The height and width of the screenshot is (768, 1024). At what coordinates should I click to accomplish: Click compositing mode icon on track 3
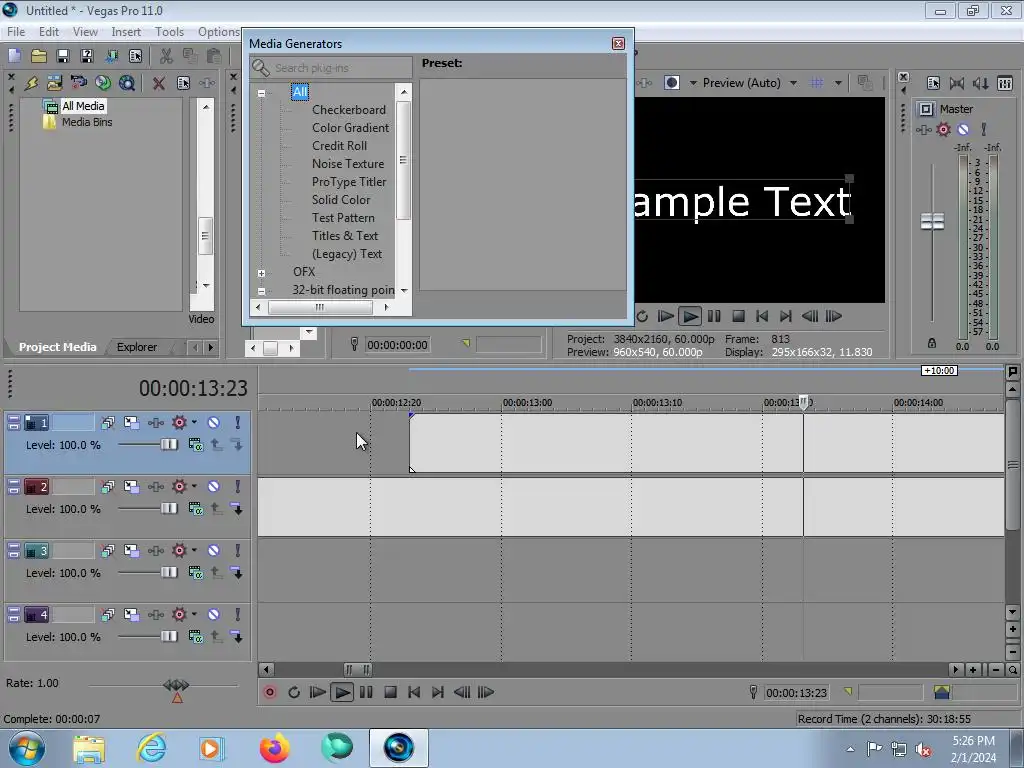tap(195, 573)
